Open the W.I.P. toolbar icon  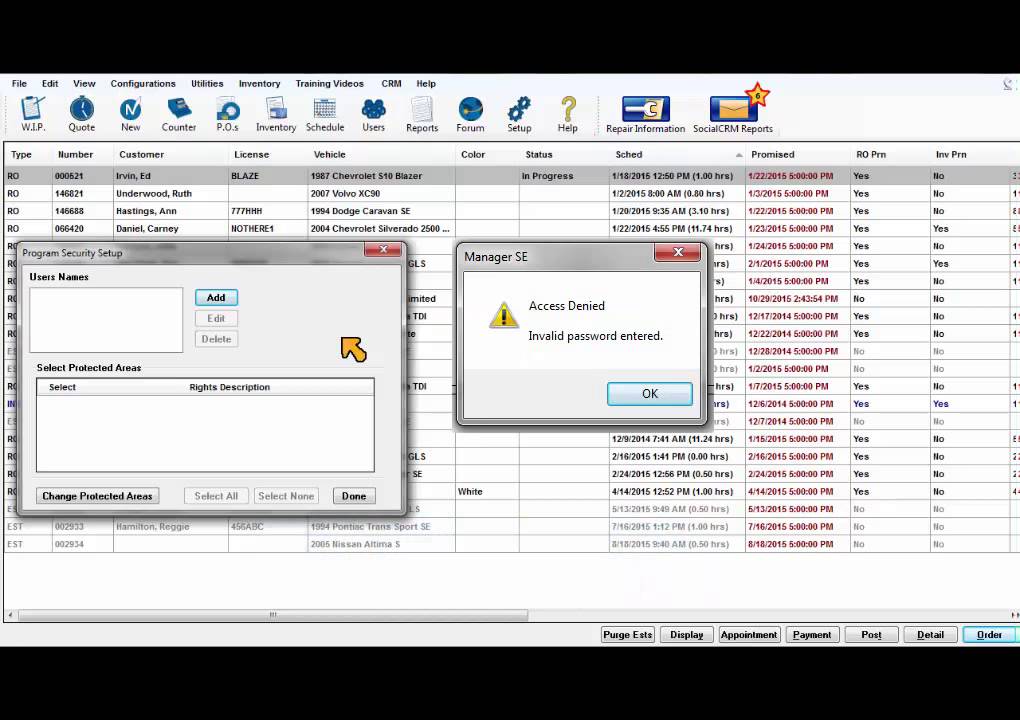(x=33, y=113)
